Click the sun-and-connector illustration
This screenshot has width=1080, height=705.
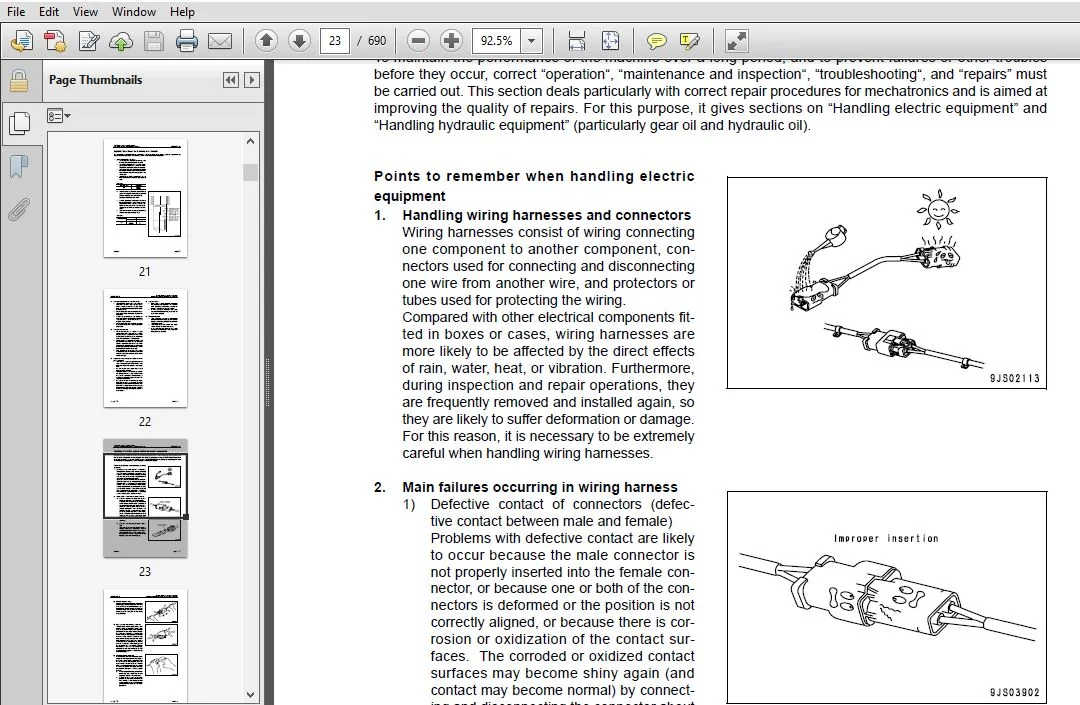tap(886, 282)
